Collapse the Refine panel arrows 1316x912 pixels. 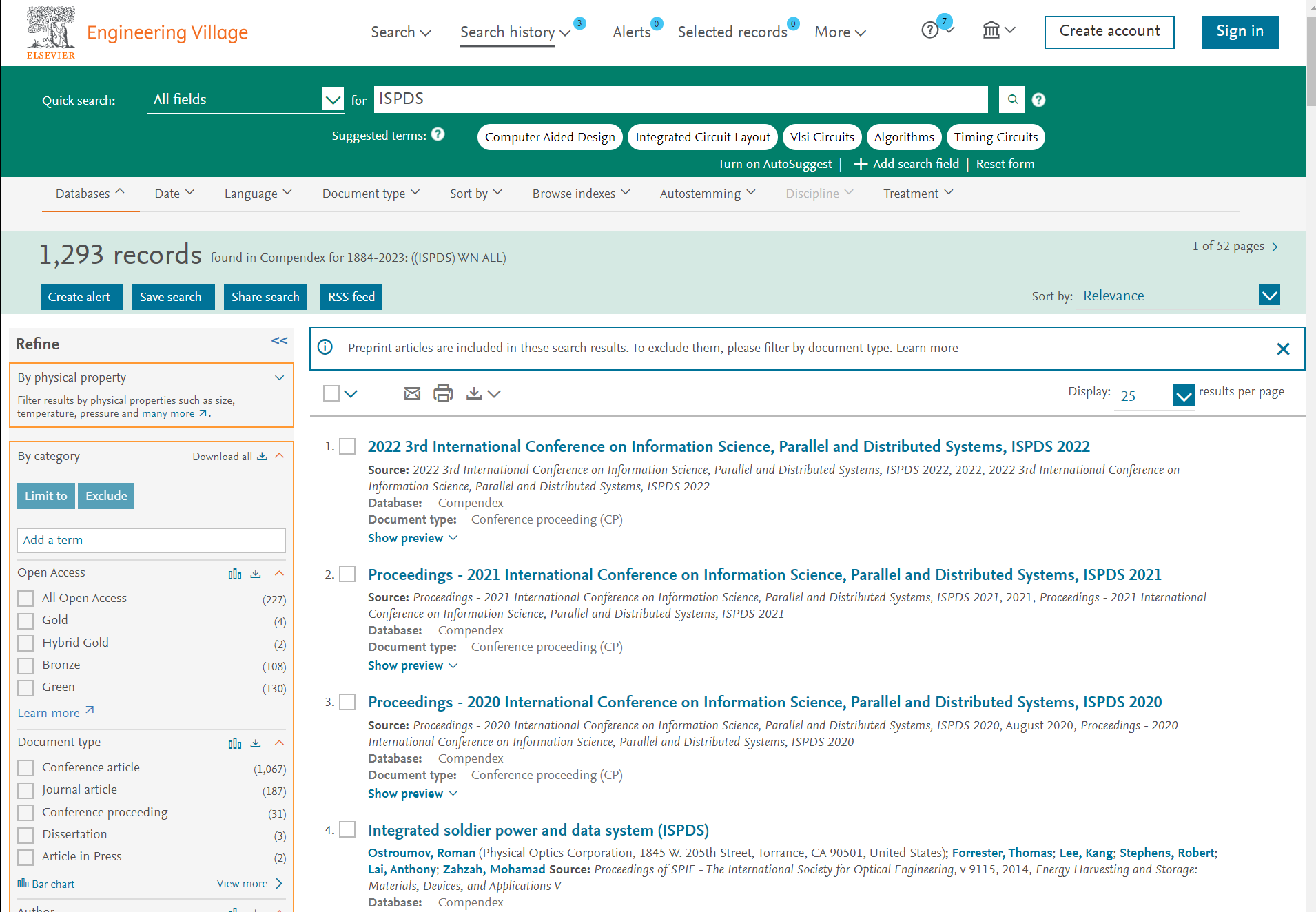tap(279, 341)
